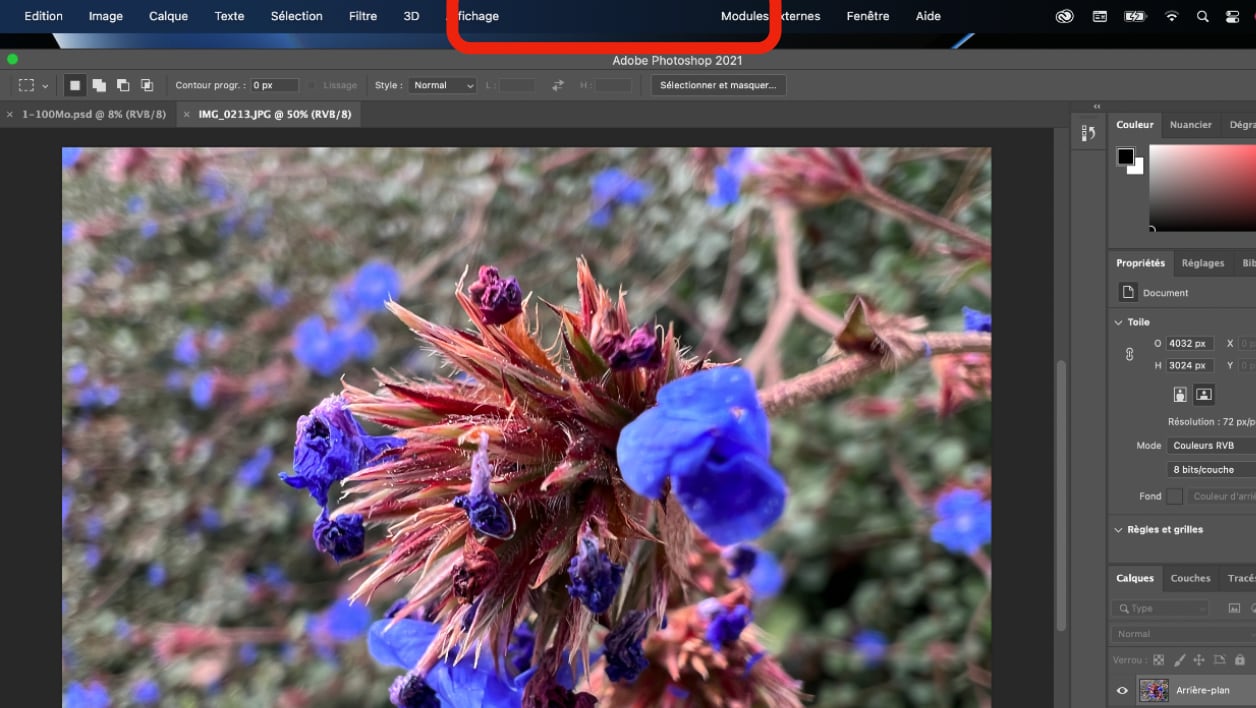Open the Creative Cloud menu bar icon
Screen dimensions: 1256x708
(x=1065, y=16)
